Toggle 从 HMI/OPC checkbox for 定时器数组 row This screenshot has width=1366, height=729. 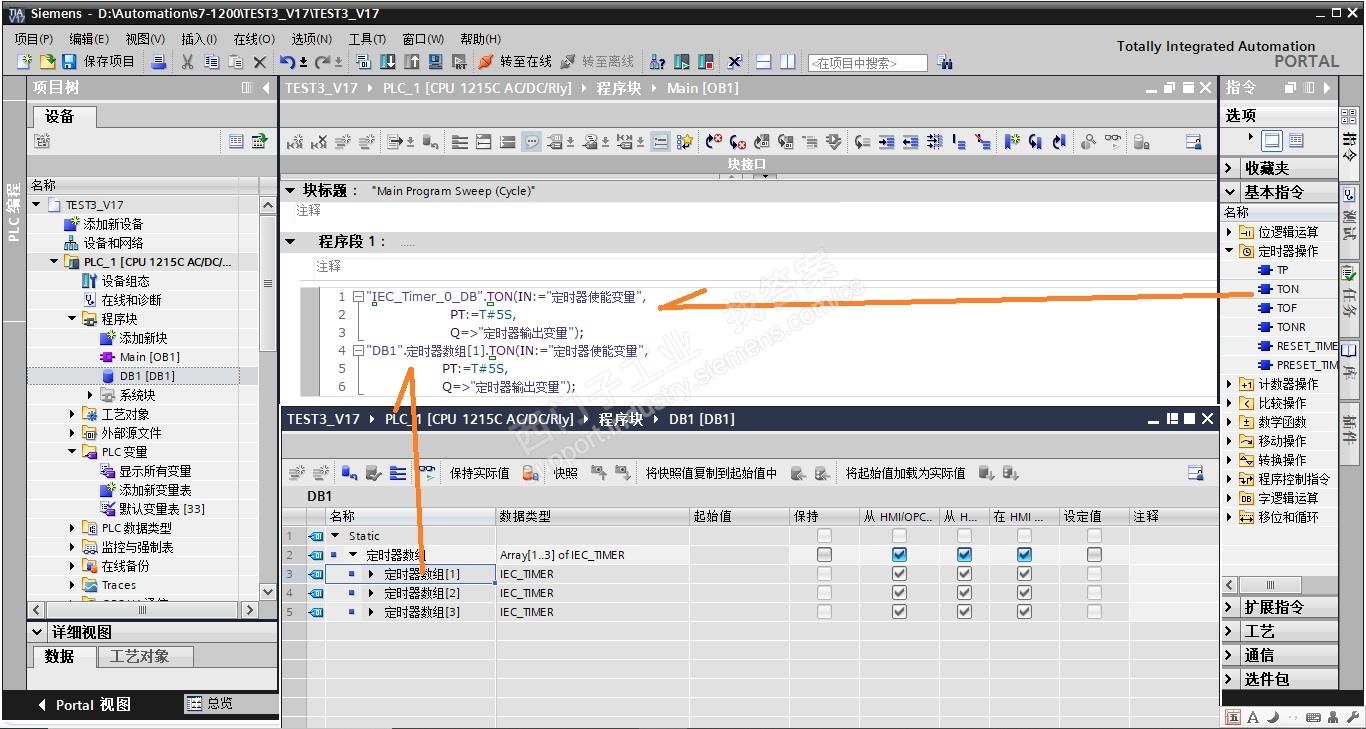[x=899, y=555]
